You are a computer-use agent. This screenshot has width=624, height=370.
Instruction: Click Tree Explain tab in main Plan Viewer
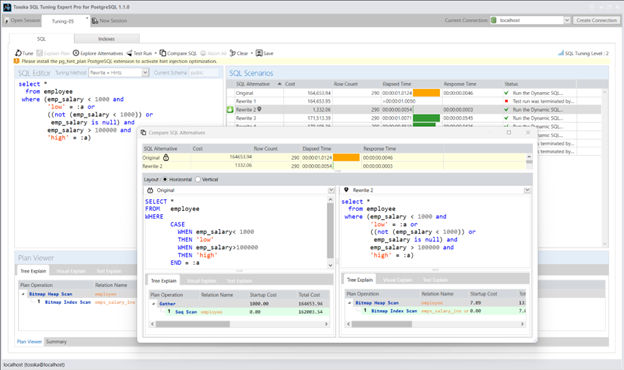33,271
